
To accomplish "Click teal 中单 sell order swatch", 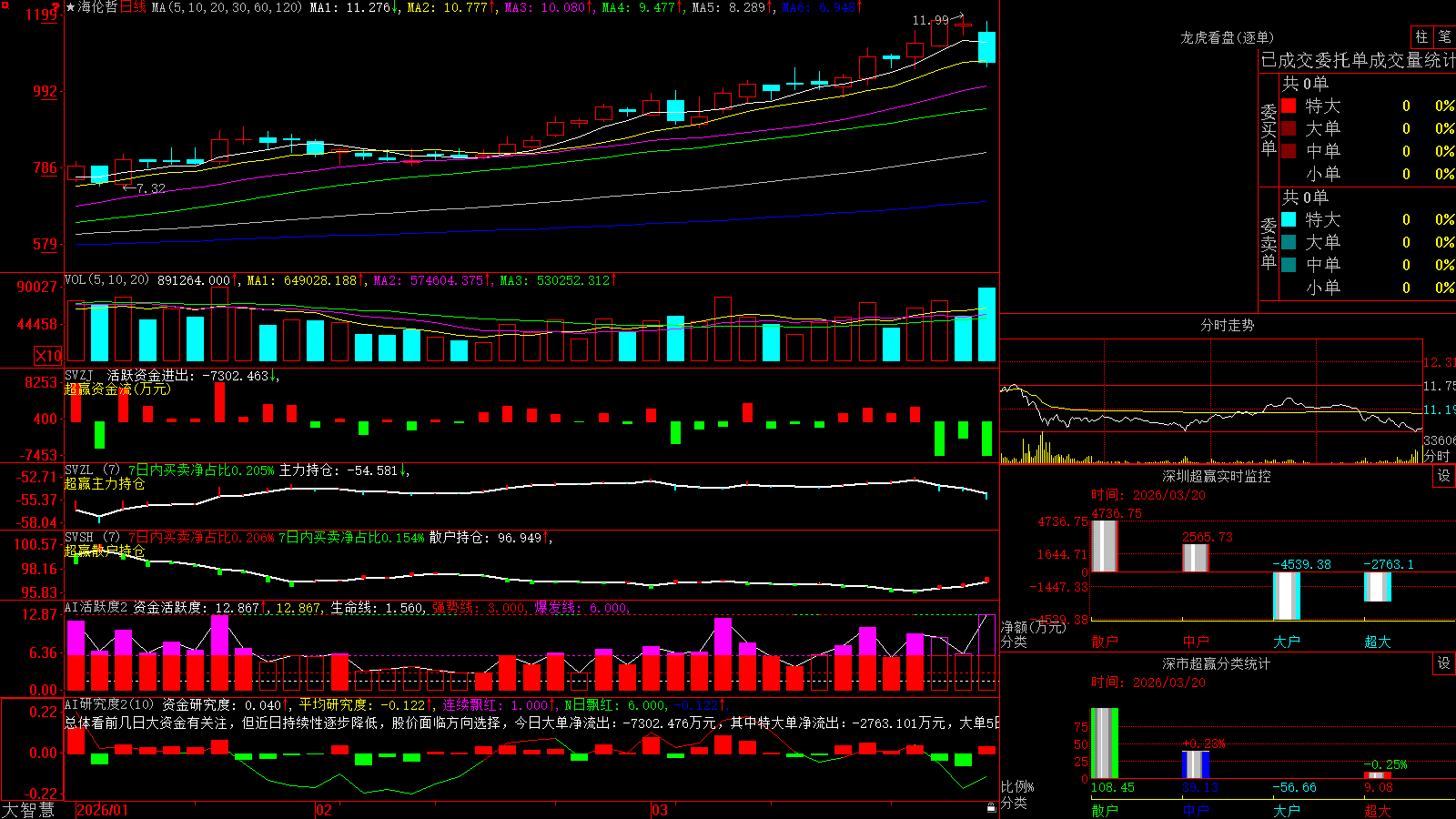I will pos(1289,265).
